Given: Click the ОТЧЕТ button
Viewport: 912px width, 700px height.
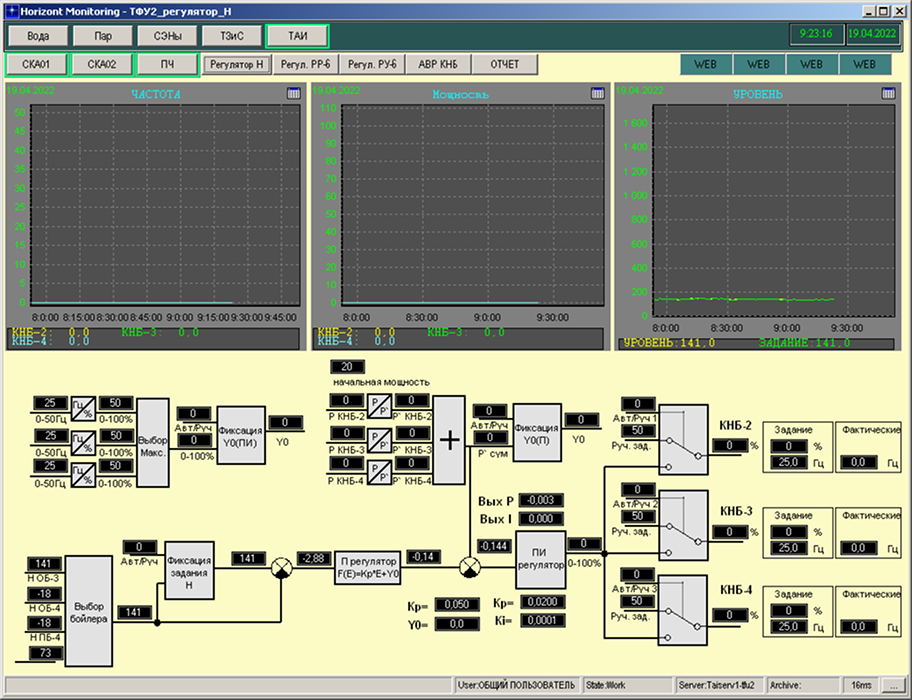Looking at the screenshot, I should point(504,65).
